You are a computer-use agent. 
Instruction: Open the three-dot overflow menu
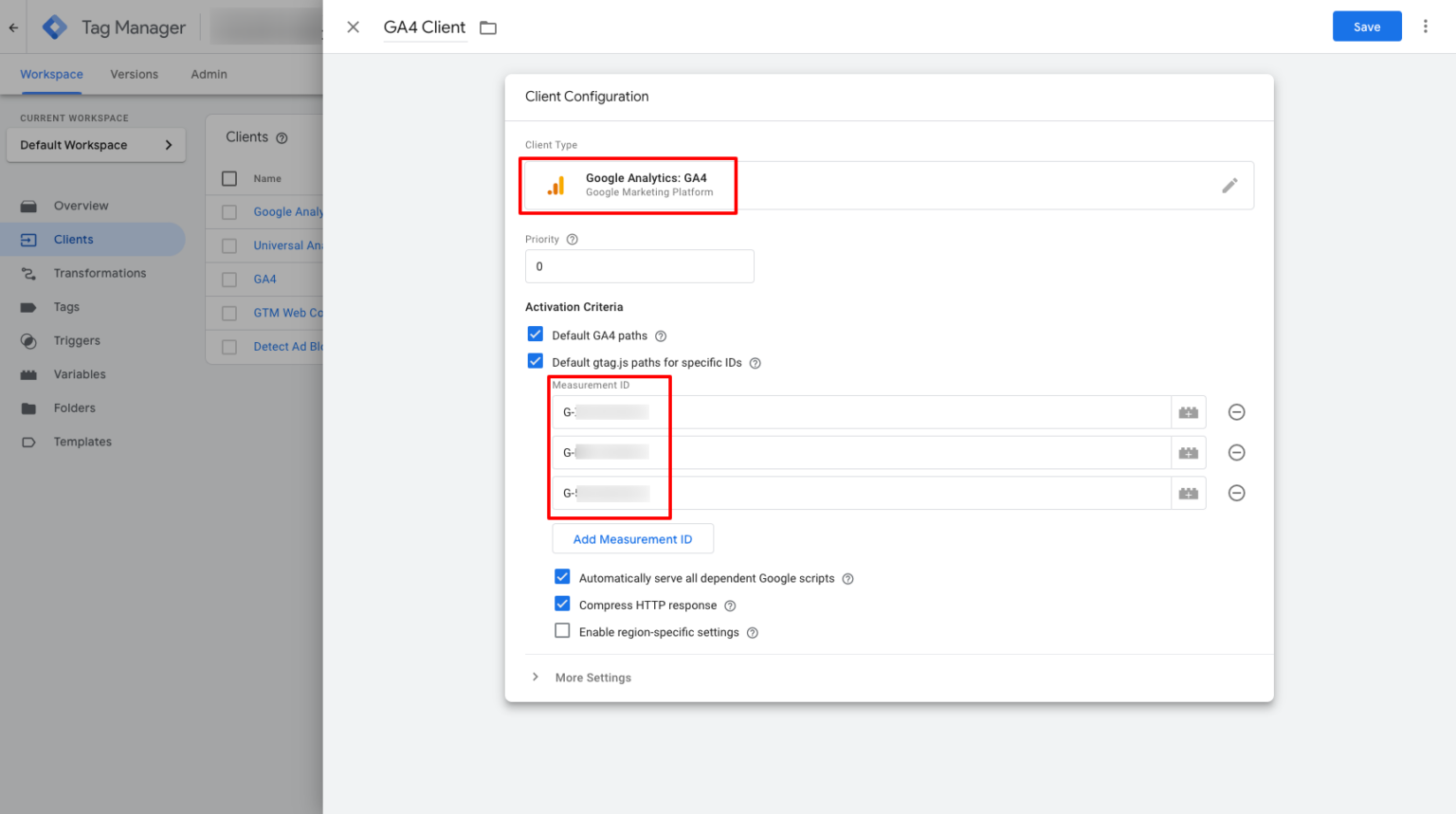[x=1426, y=26]
